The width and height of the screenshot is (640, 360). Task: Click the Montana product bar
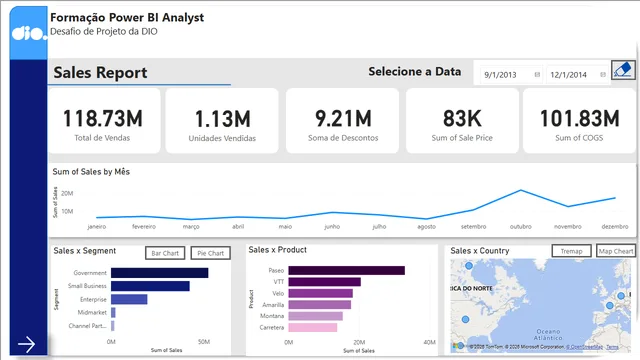click(x=316, y=316)
